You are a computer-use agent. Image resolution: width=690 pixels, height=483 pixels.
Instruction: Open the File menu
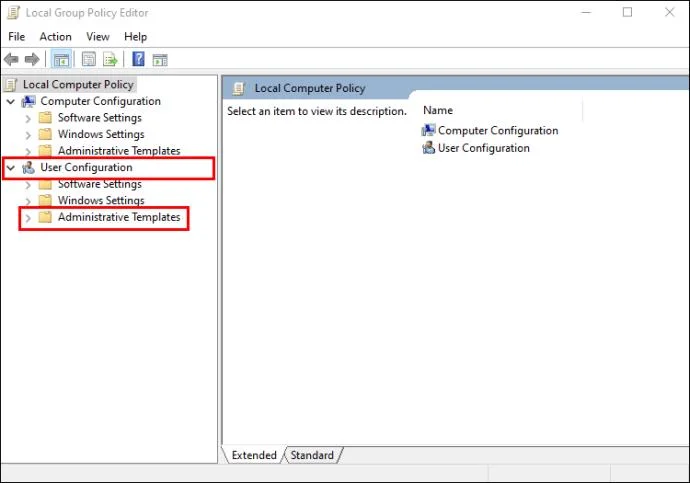click(17, 37)
